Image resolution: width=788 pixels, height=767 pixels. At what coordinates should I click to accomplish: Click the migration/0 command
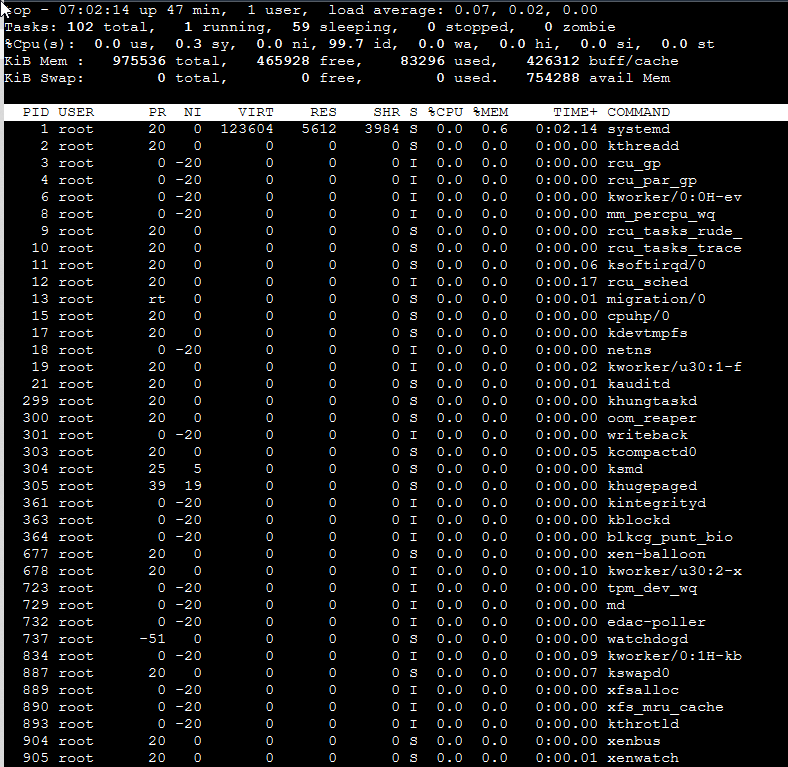656,299
